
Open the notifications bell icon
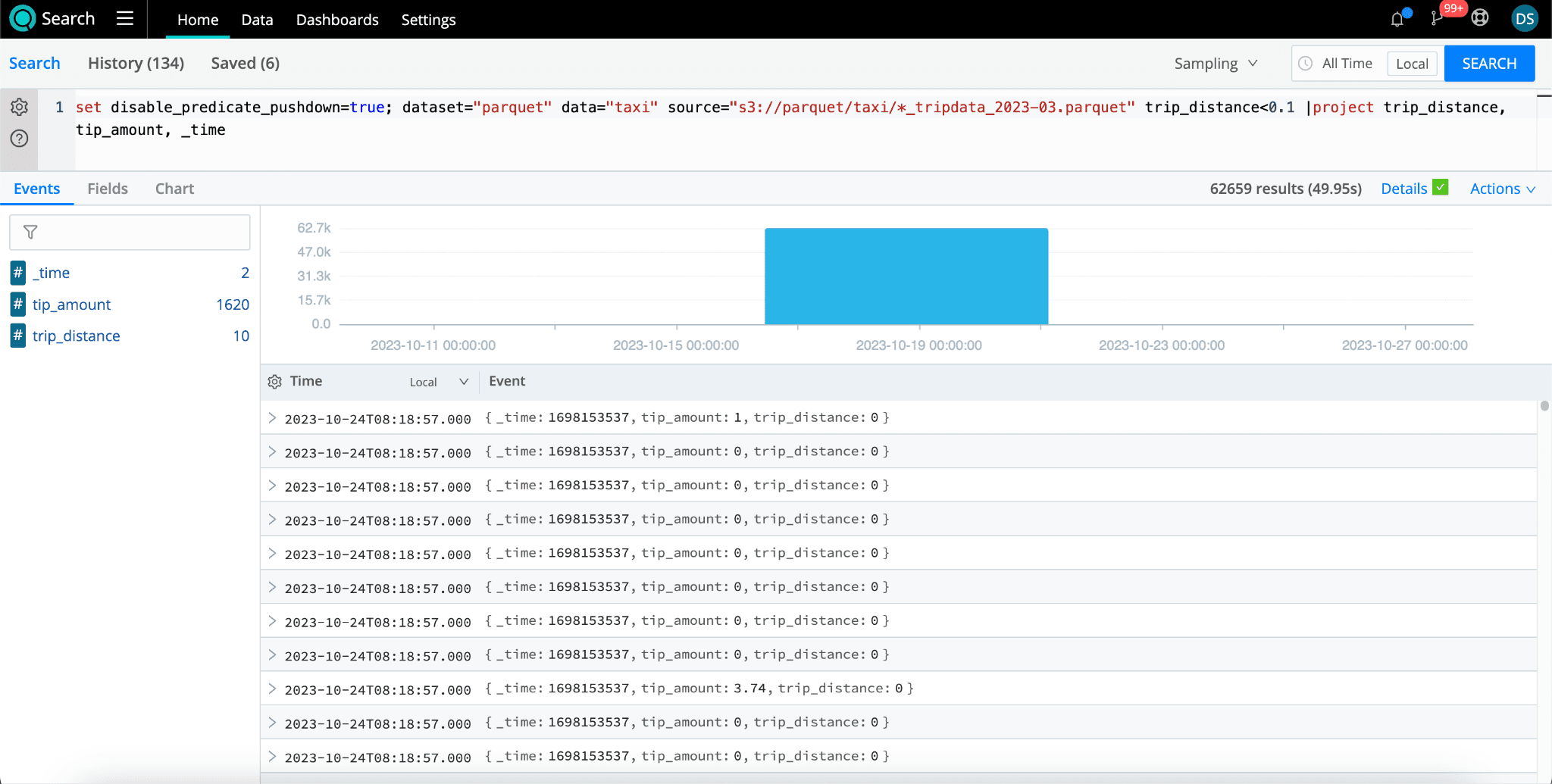coord(1397,19)
